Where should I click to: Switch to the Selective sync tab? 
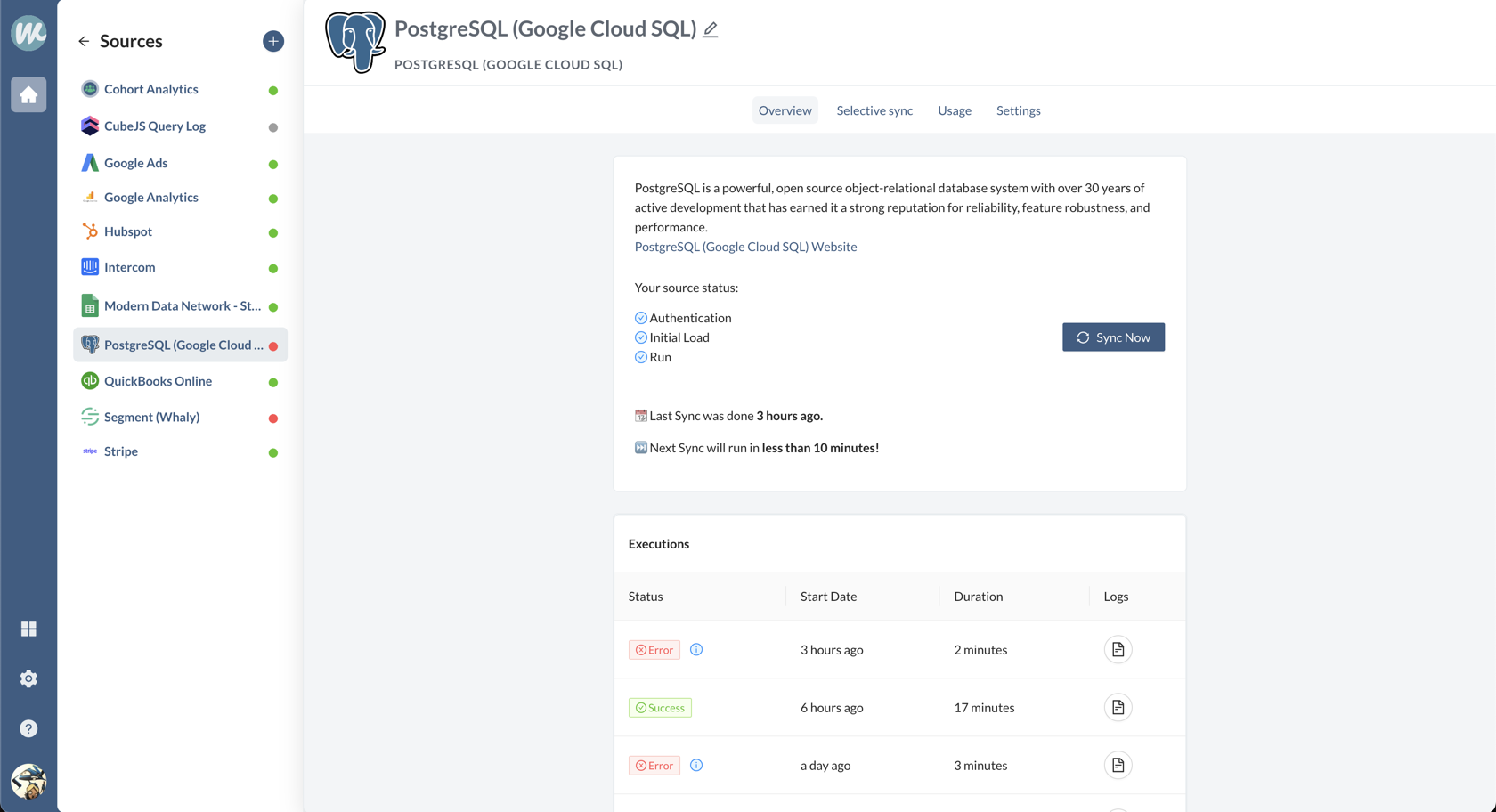point(874,110)
